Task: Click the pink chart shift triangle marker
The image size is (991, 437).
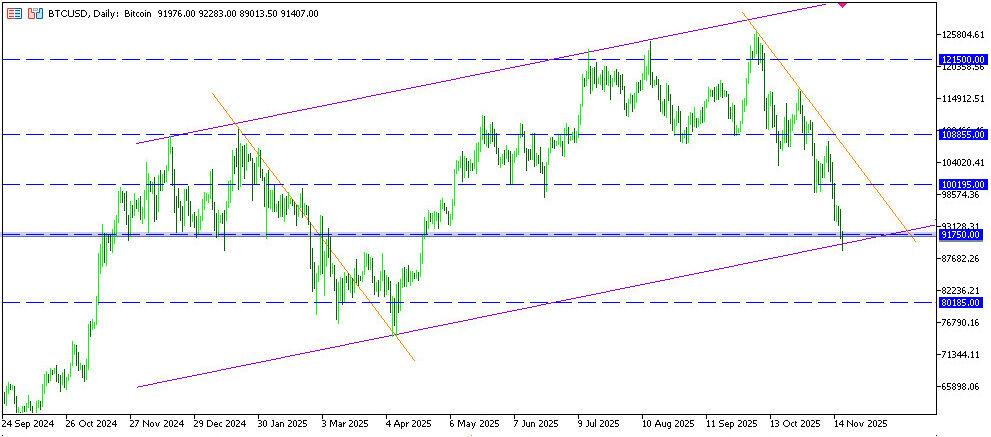Action: coord(842,5)
